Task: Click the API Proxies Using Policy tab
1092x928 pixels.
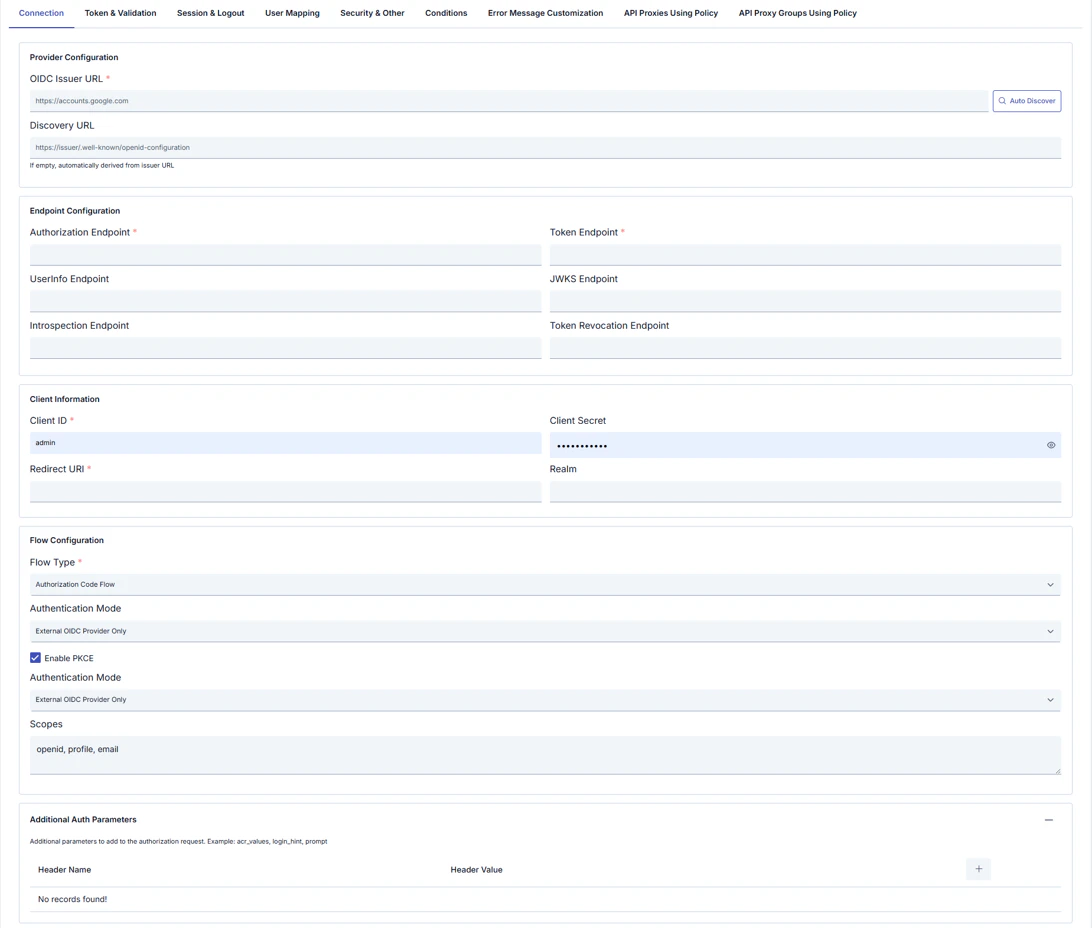Action: click(670, 13)
